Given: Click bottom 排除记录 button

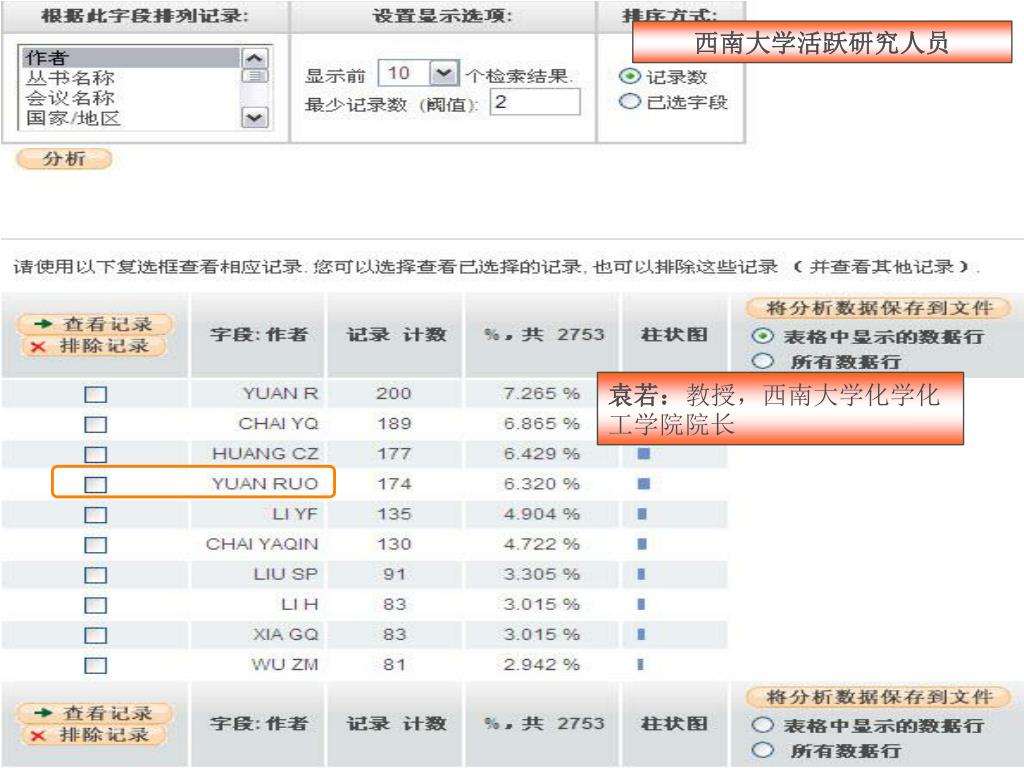Looking at the screenshot, I should [94, 735].
